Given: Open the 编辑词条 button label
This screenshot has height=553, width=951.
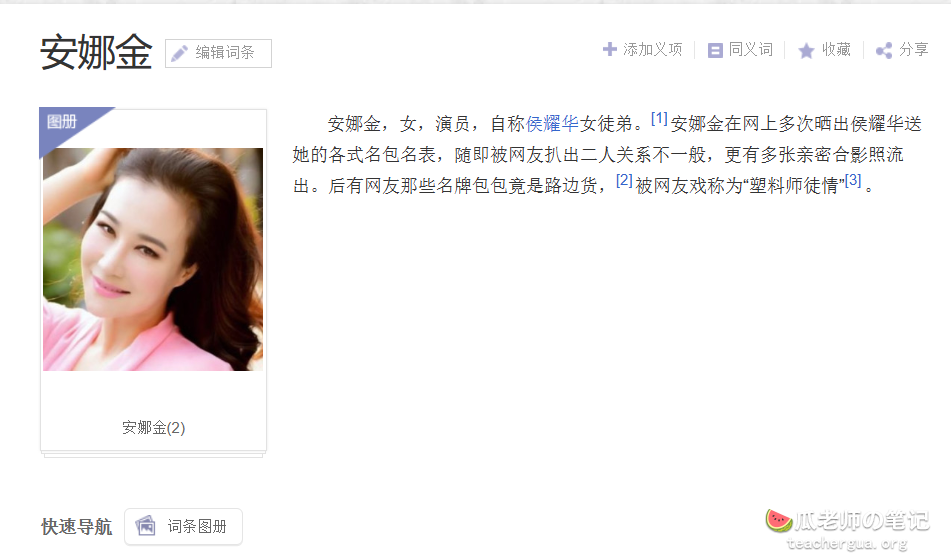Looking at the screenshot, I should click(224, 53).
